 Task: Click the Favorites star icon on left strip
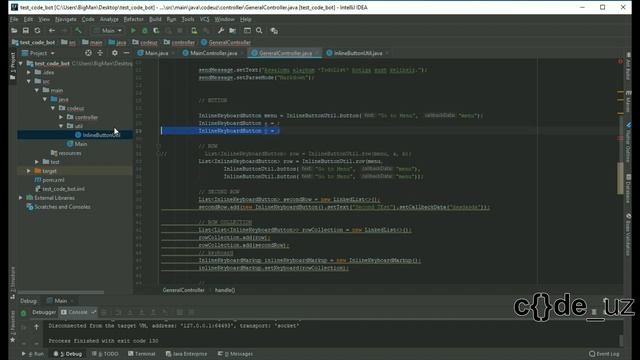point(13,340)
